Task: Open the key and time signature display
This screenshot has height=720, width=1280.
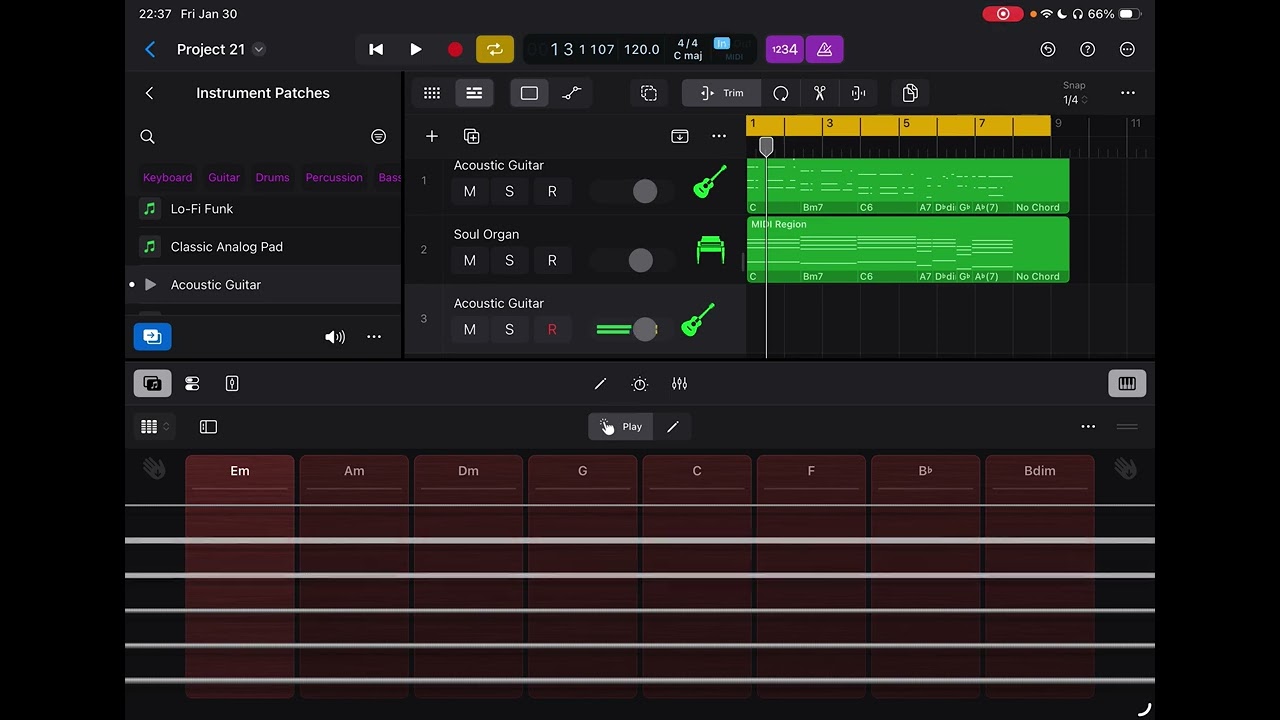Action: coord(688,49)
